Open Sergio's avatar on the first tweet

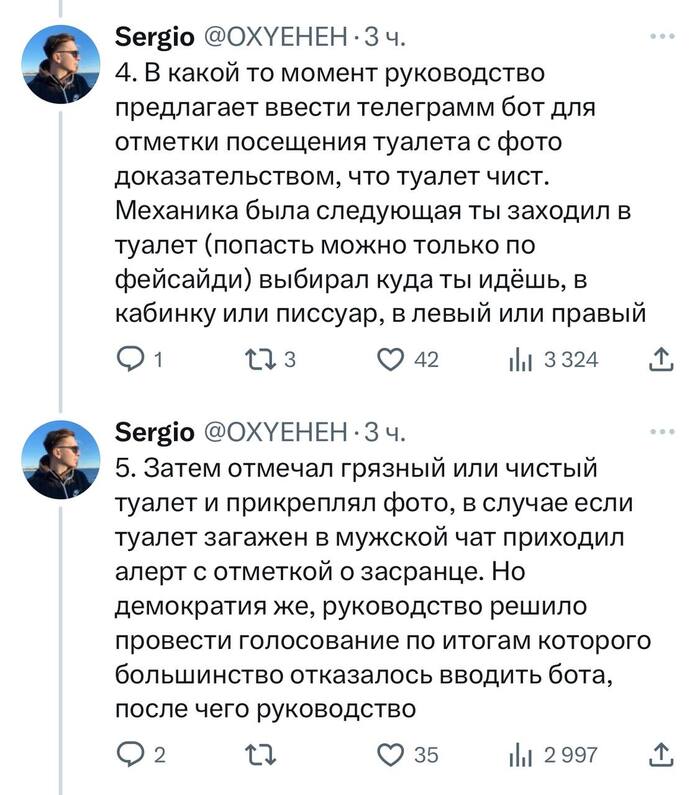(61, 63)
